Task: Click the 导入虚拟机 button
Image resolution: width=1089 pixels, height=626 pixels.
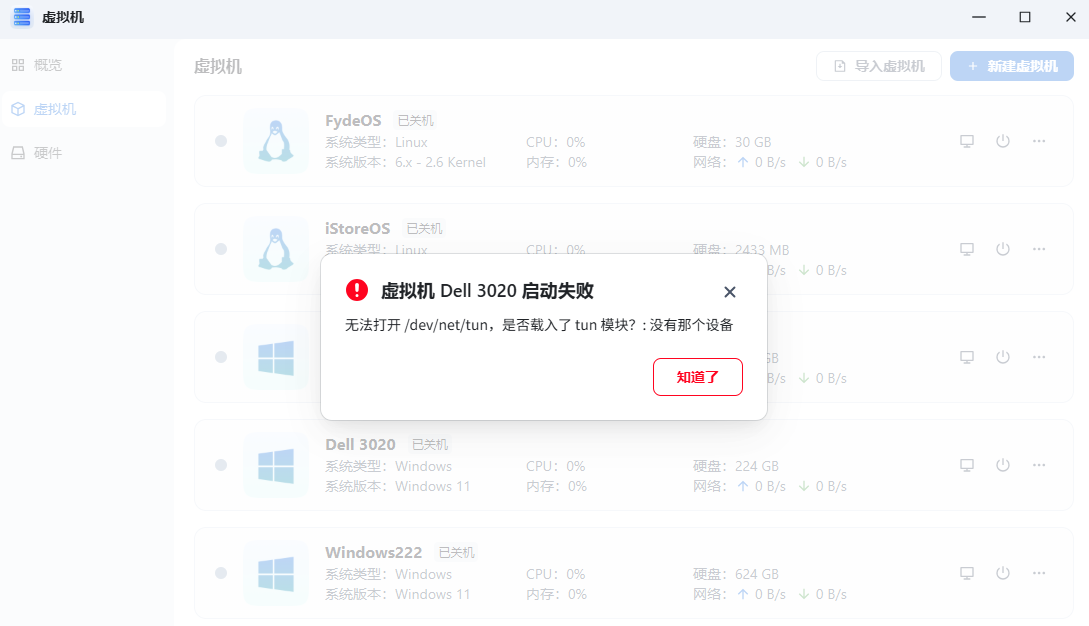Action: pos(879,66)
